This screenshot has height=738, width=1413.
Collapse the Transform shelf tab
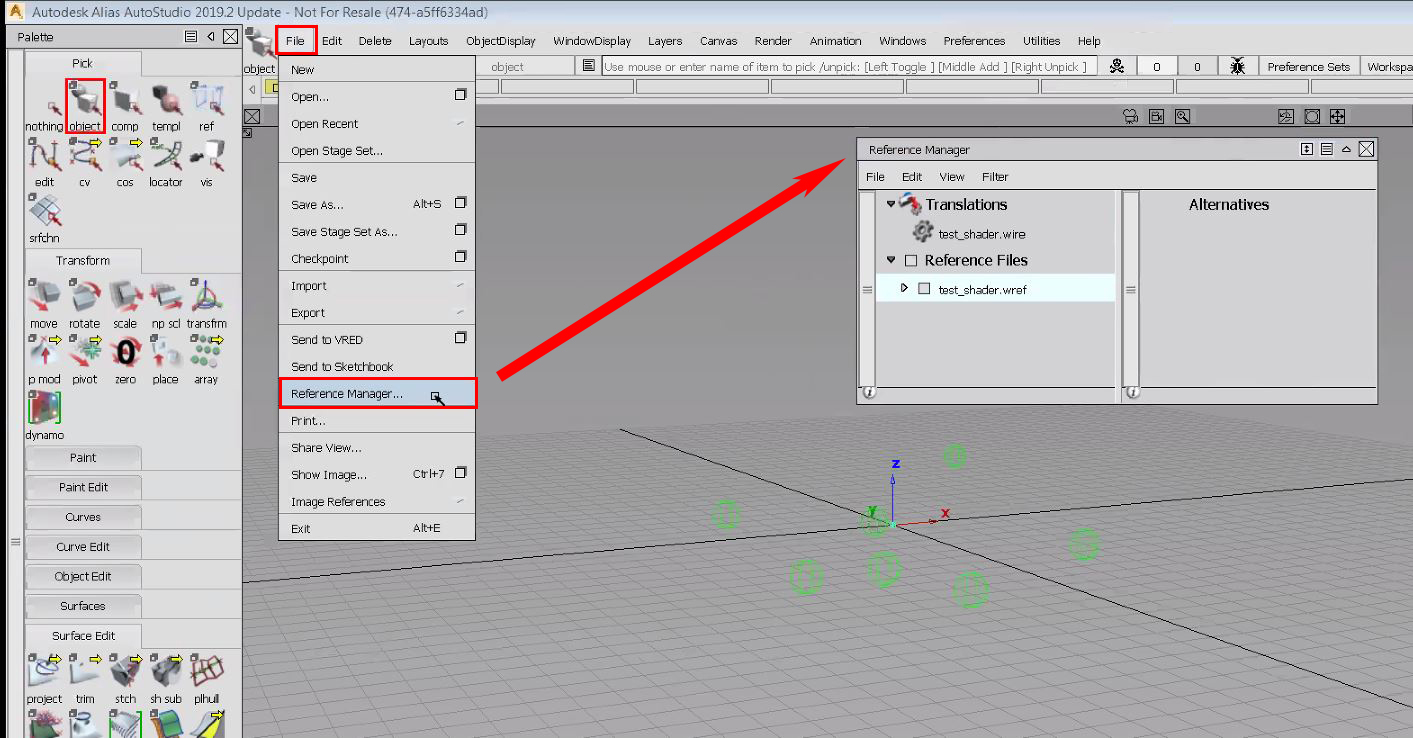click(83, 261)
